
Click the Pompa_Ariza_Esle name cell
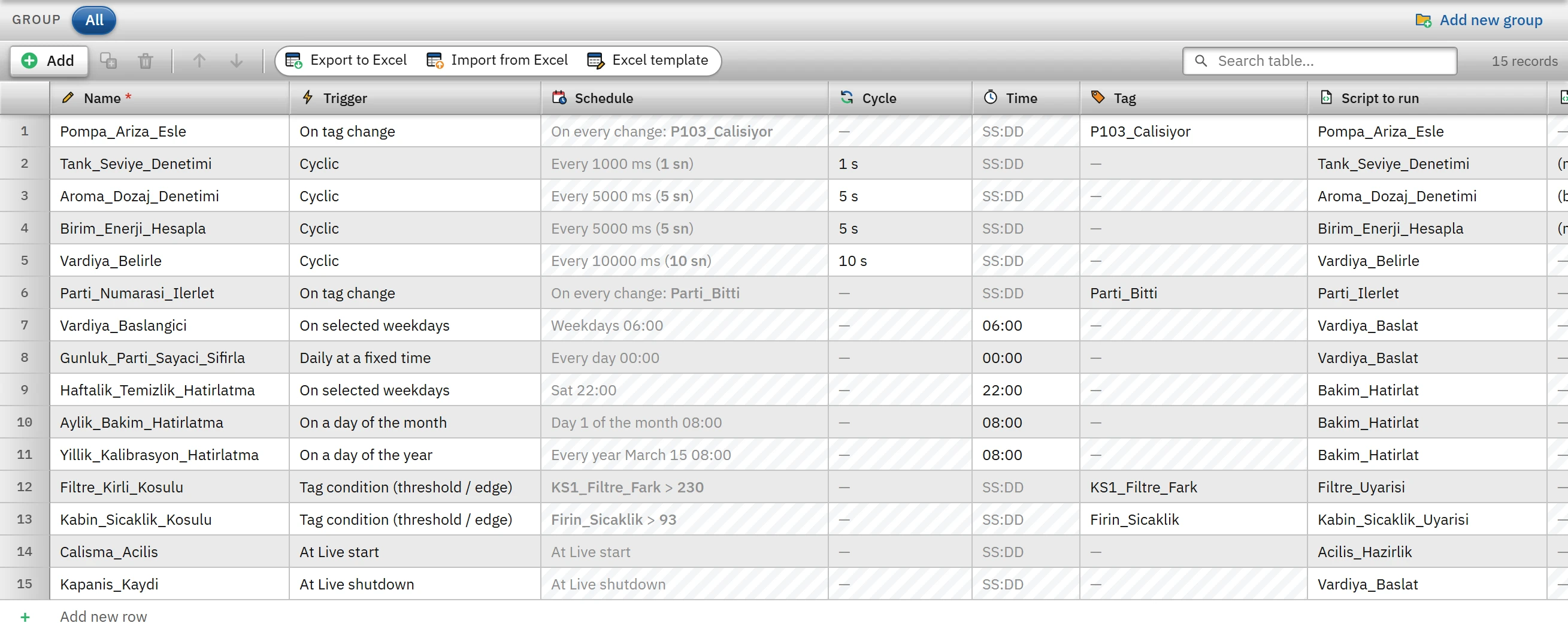169,131
